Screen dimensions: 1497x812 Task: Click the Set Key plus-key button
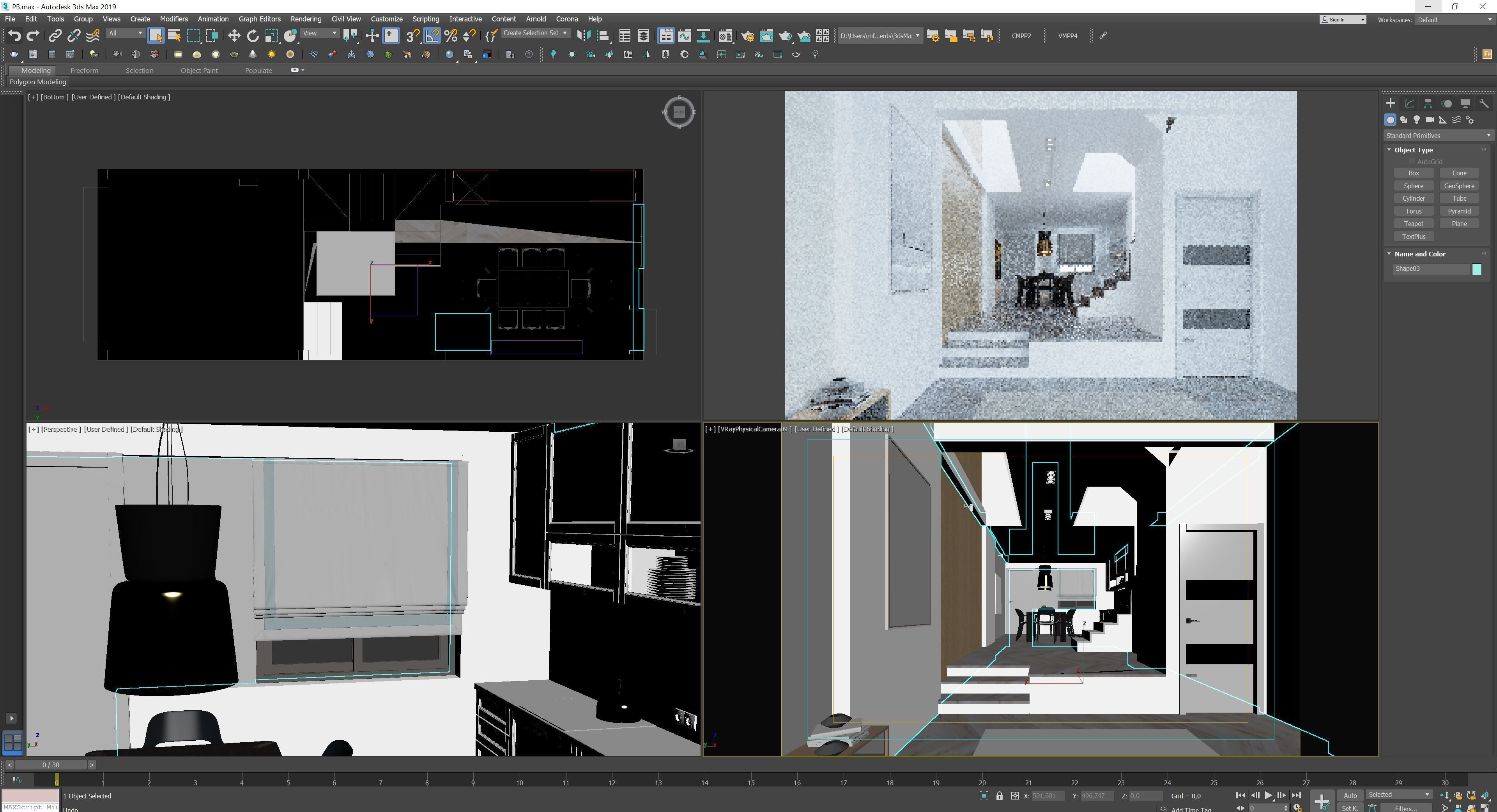click(x=1322, y=801)
